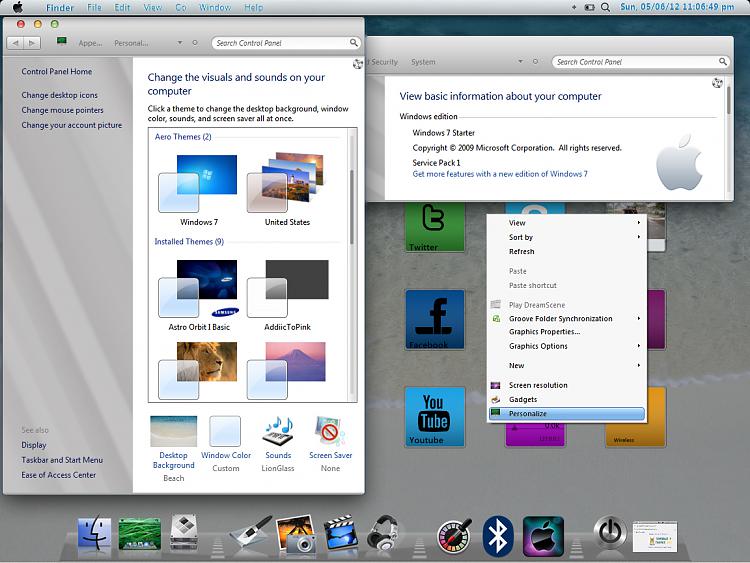The height and width of the screenshot is (563, 750).
Task: Choose Screen resolution in context menu
Action: 568,385
